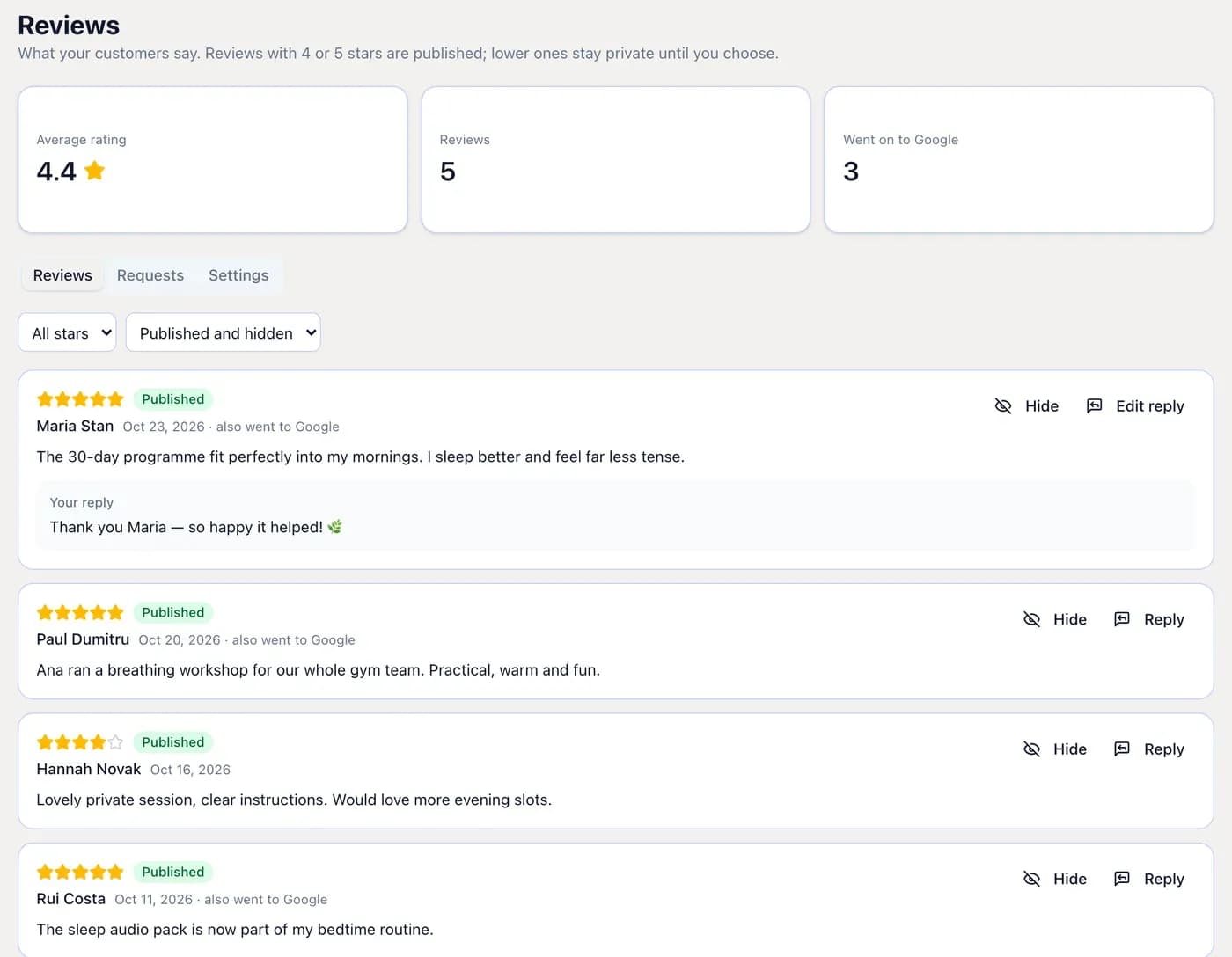1232x957 pixels.
Task: Click the reply bubble icon on Rui Costa's review
Action: (x=1121, y=879)
